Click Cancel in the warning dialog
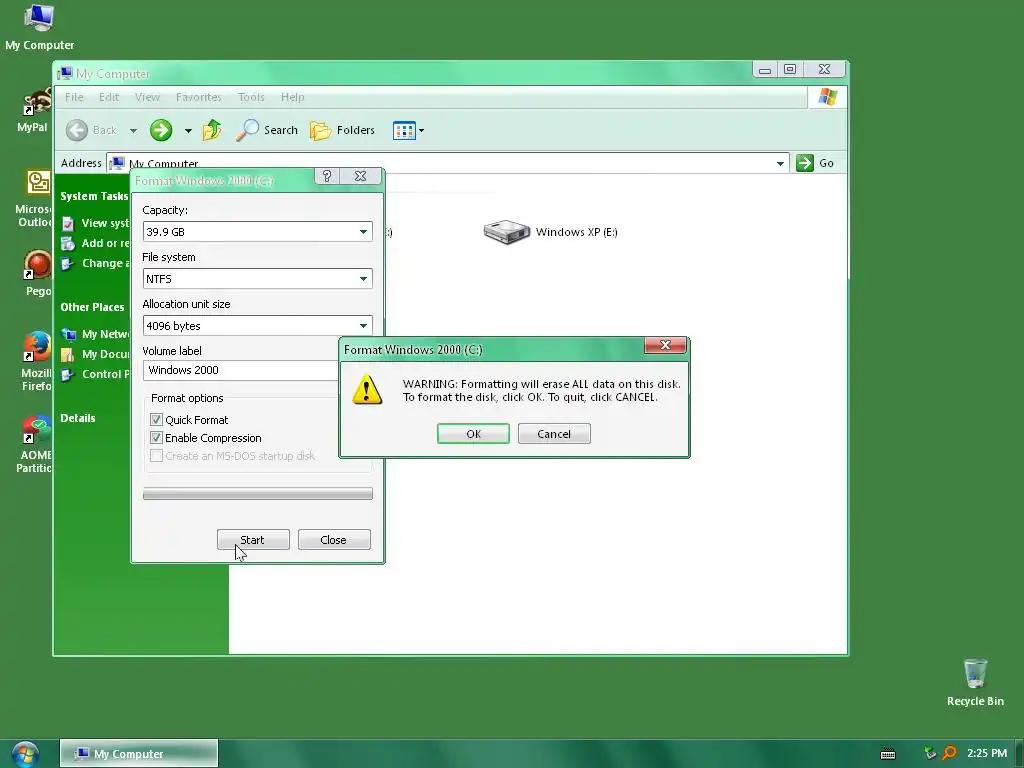Screen dimensions: 1024x768 point(554,434)
